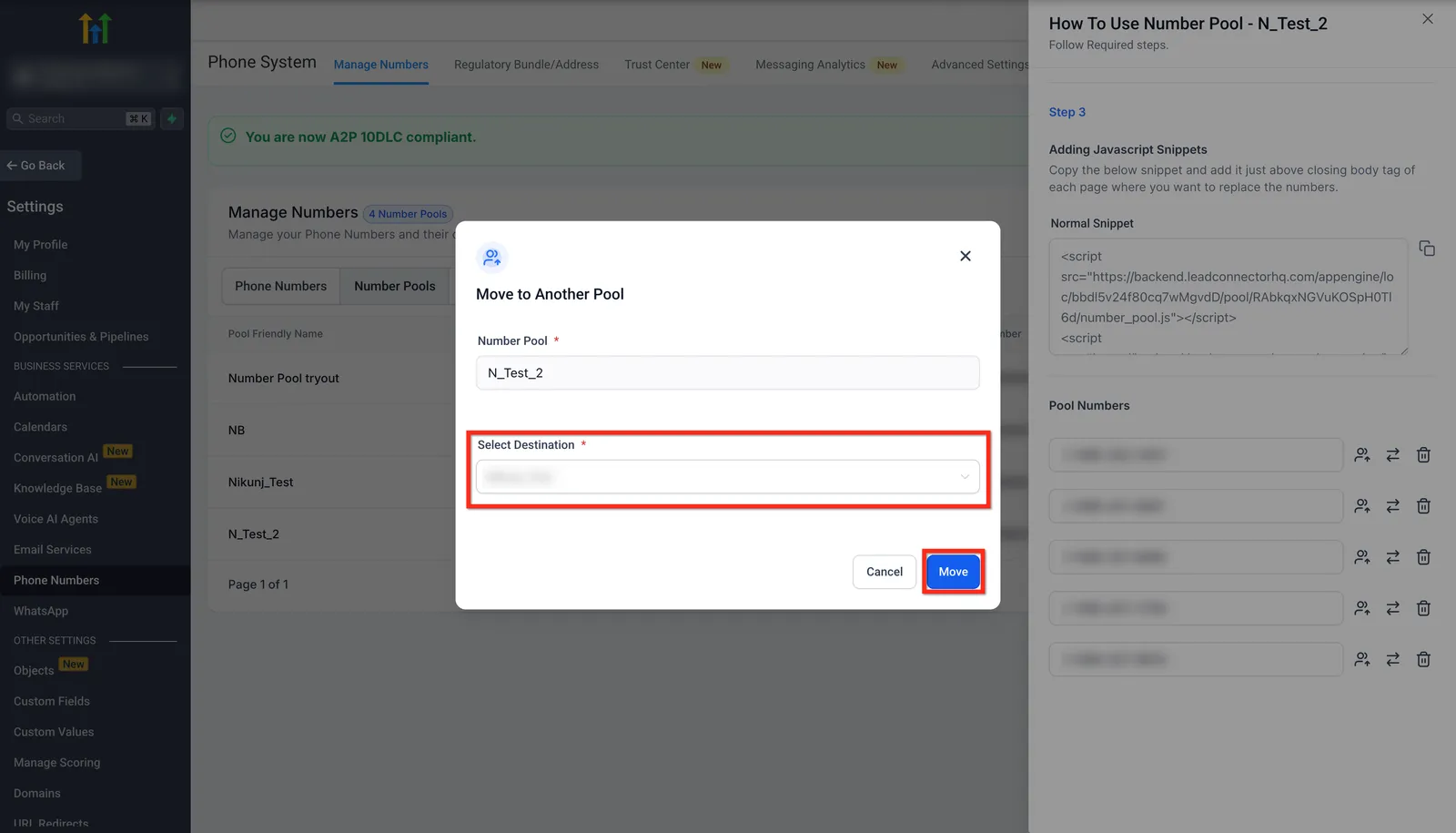Close the Move to Another Pool dialog
The image size is (1456, 833).
966,256
